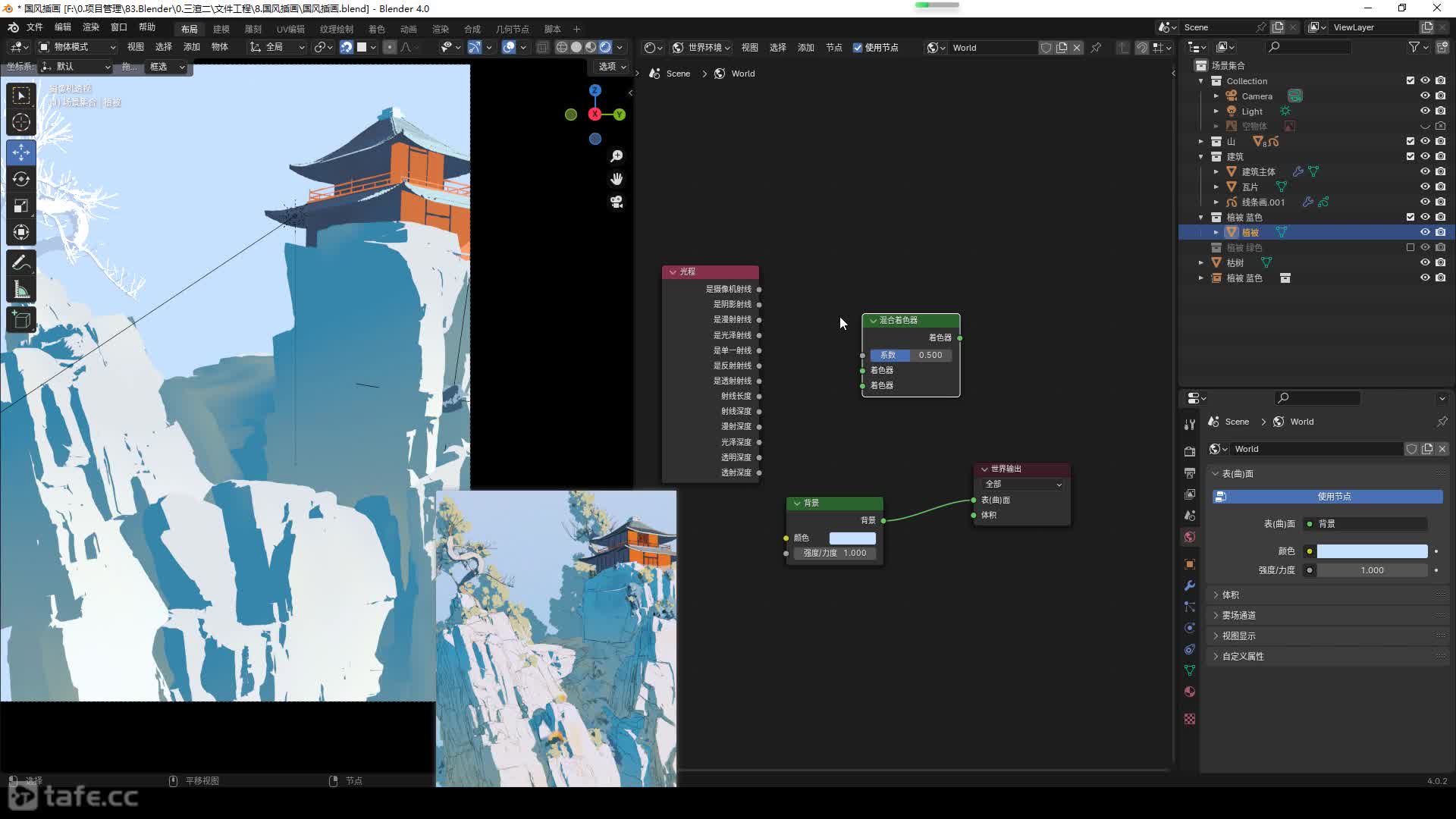Click the world properties 颜色 swatch
1456x819 pixels.
[x=1372, y=551]
